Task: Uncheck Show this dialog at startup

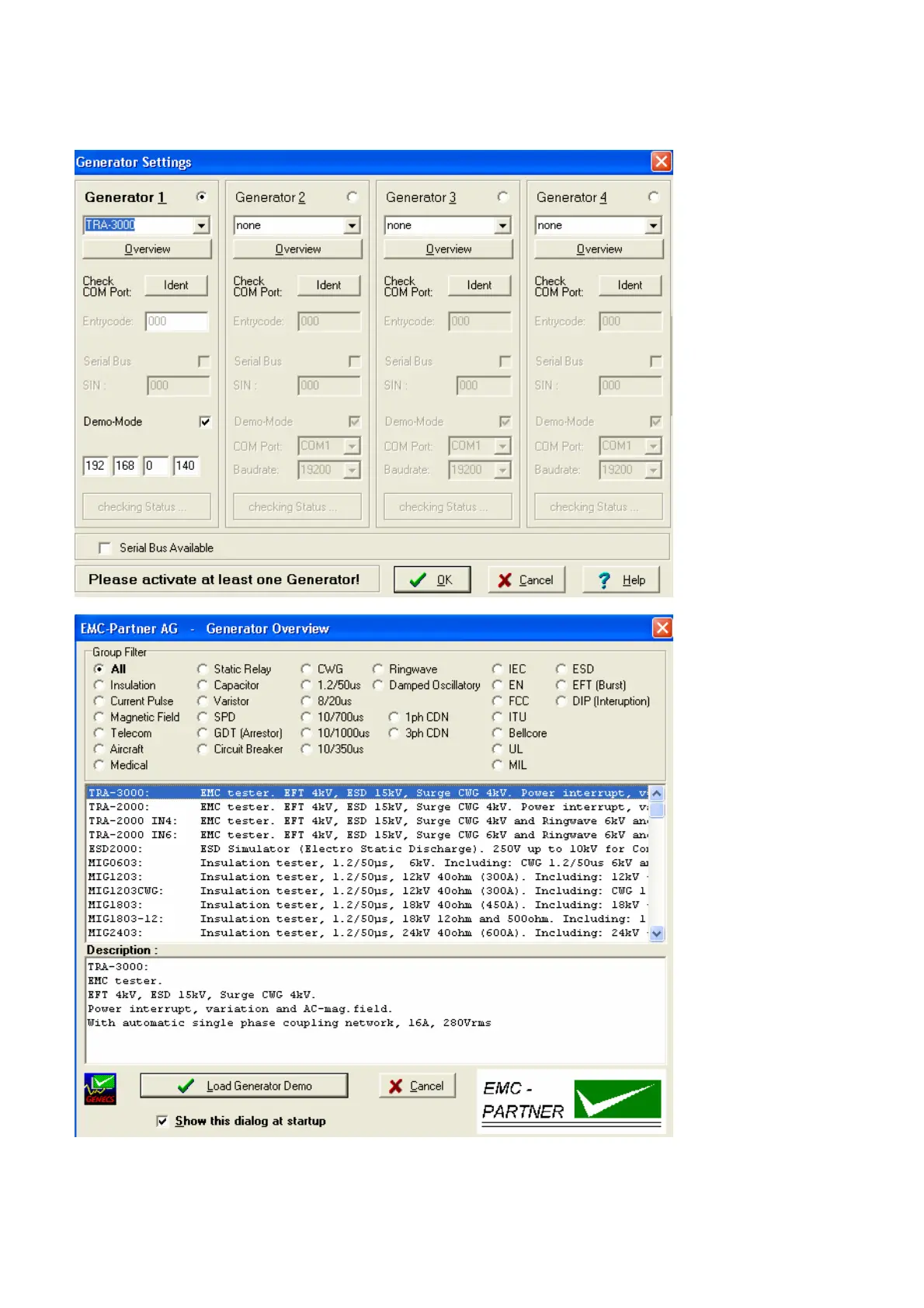Action: [x=162, y=1121]
